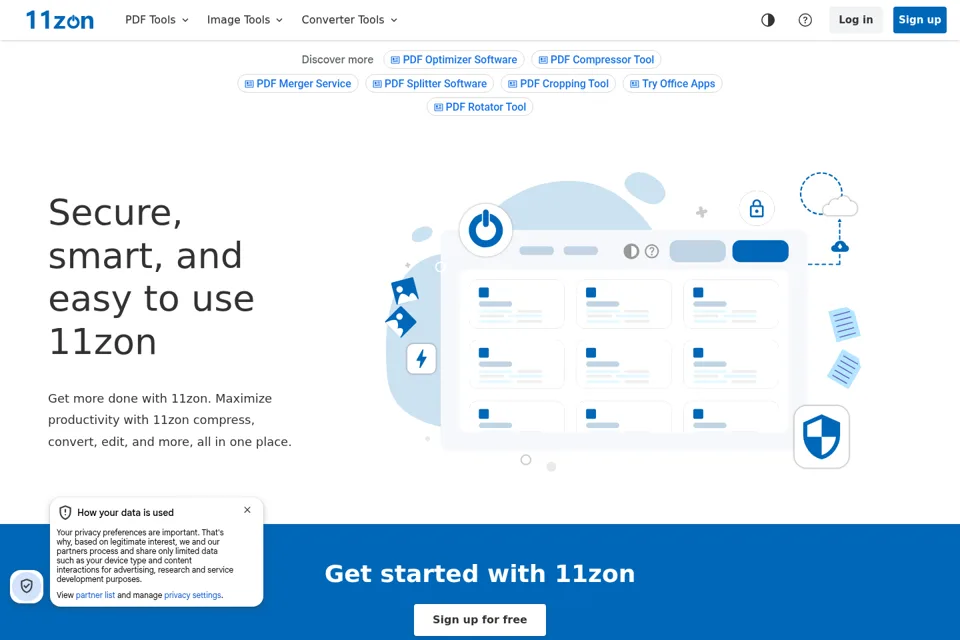Image resolution: width=960 pixels, height=640 pixels.
Task: Click the Secure, smart, and easy heading
Action: [151, 277]
